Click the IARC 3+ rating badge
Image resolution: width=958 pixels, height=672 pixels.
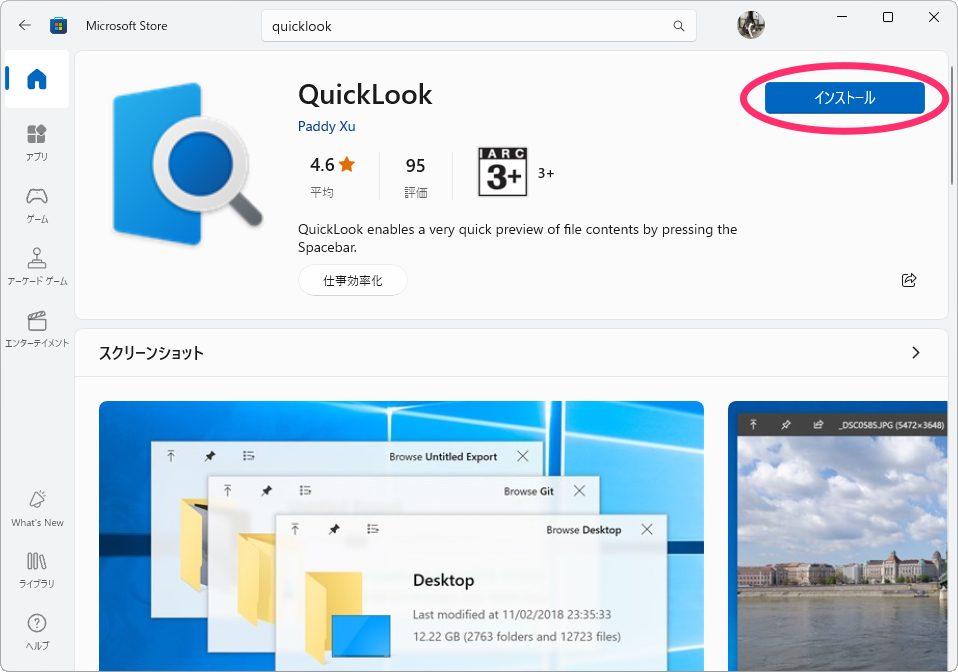click(502, 172)
